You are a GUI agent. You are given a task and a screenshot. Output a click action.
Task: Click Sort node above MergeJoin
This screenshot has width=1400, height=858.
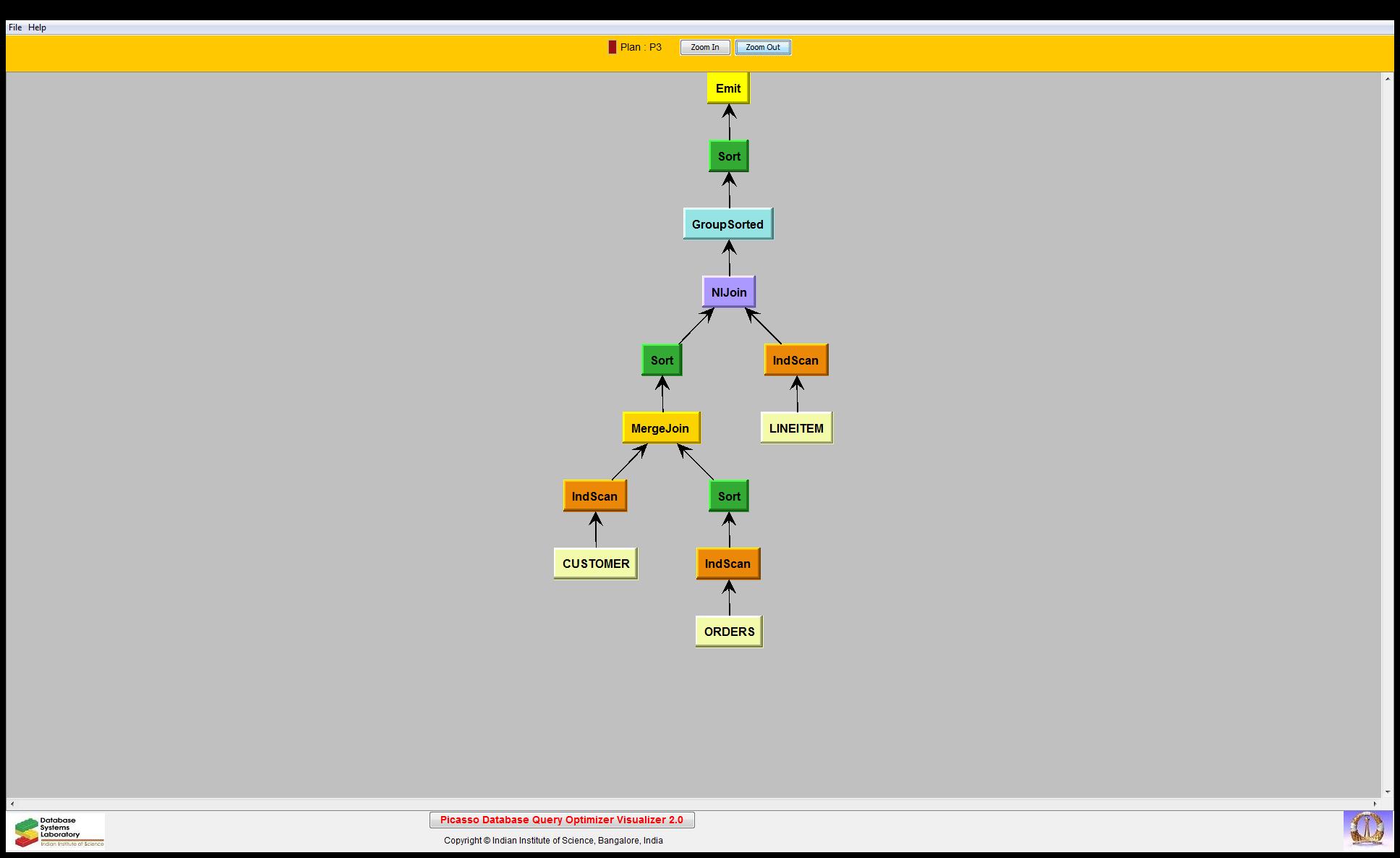[x=662, y=360]
